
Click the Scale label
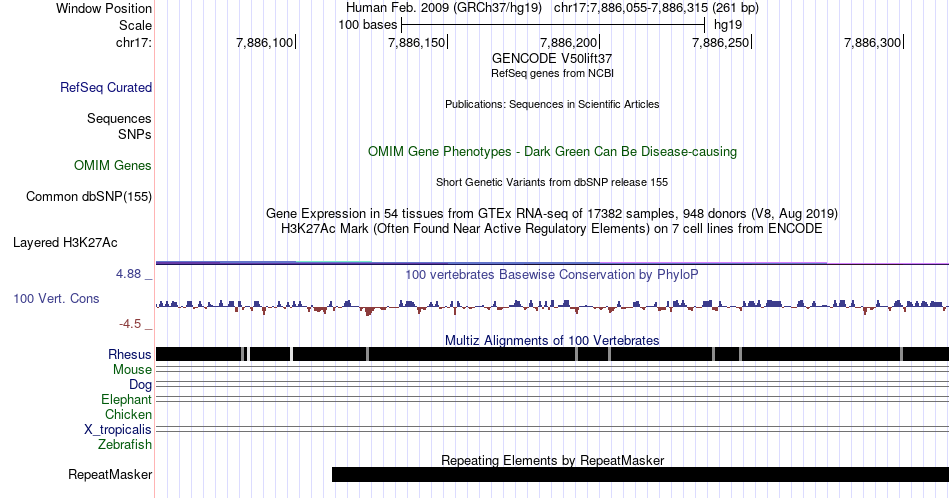pyautogui.click(x=135, y=25)
